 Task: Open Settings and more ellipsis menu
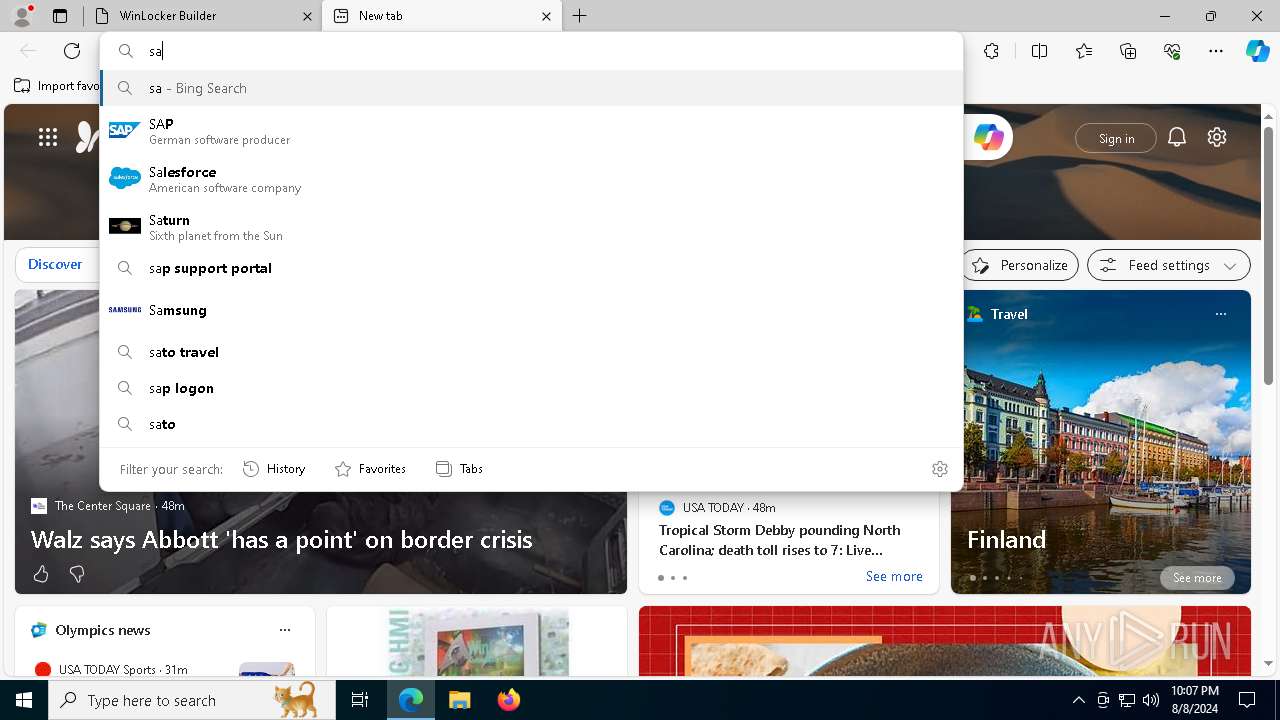tap(1216, 51)
